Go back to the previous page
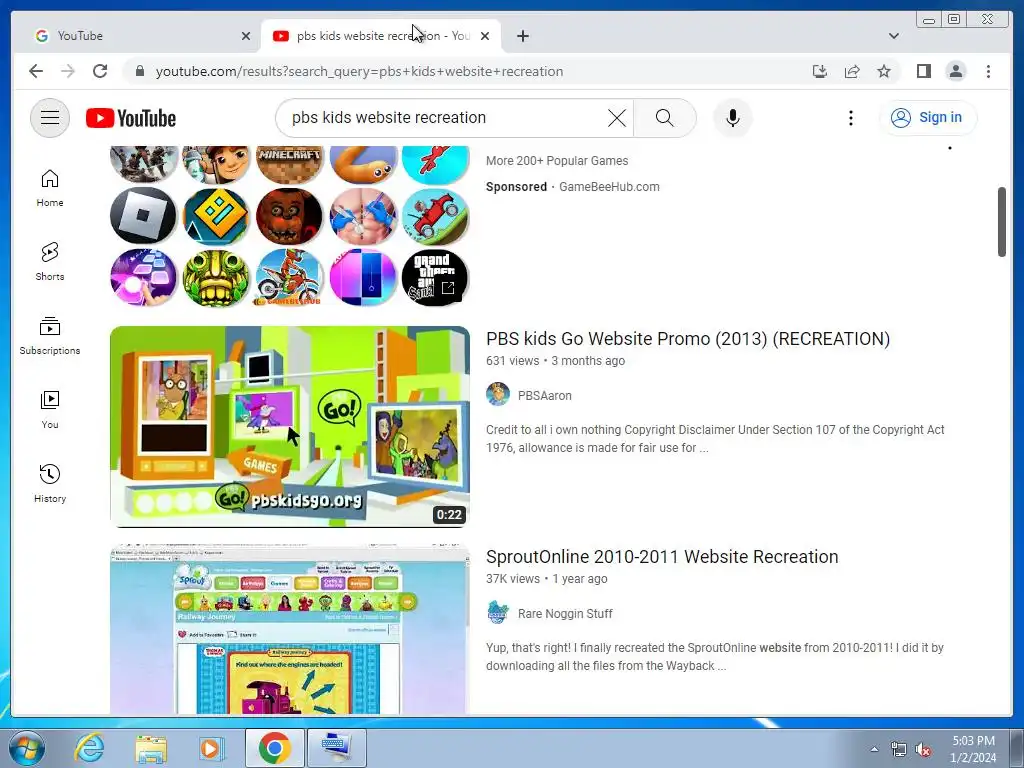Screen dimensions: 1024x768 (36, 71)
